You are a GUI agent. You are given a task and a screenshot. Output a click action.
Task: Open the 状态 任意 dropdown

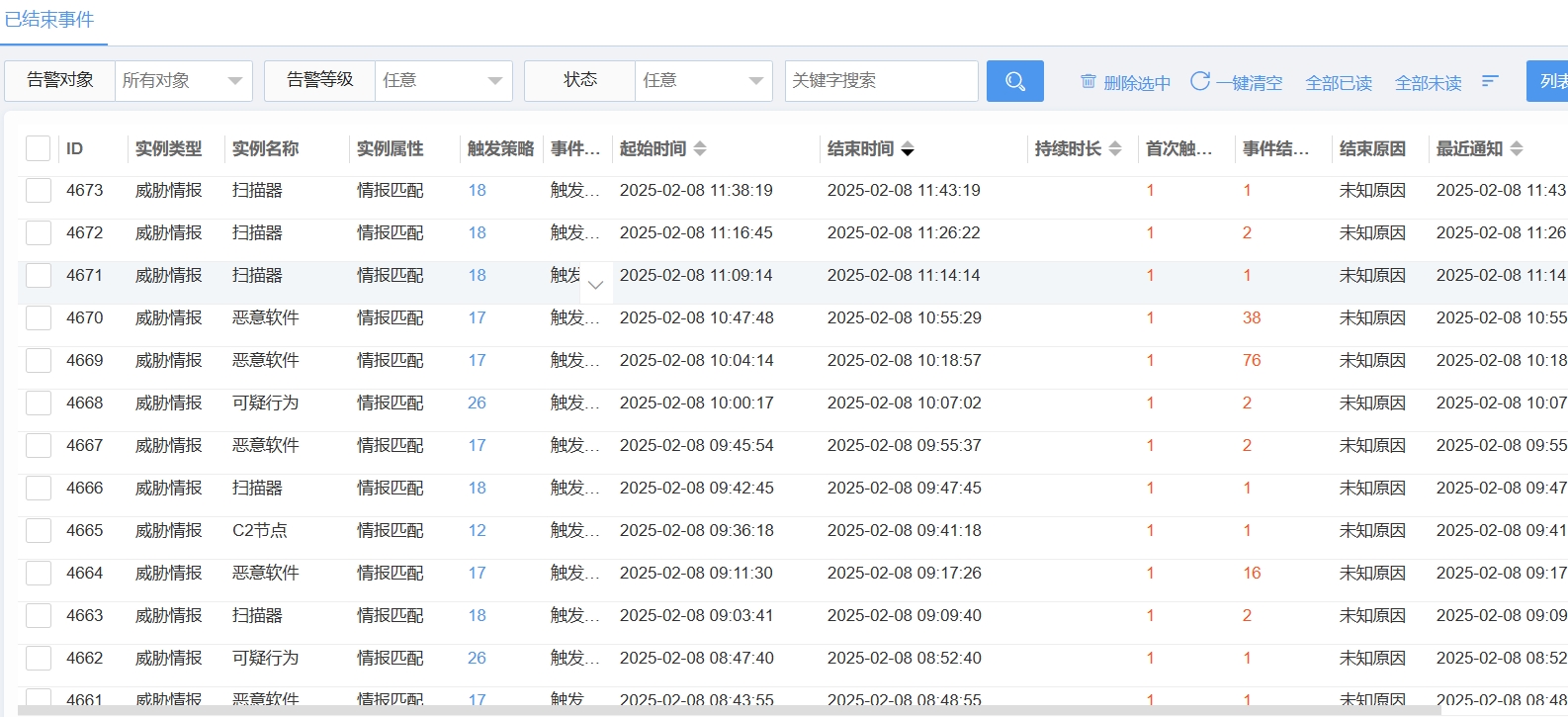coord(704,81)
